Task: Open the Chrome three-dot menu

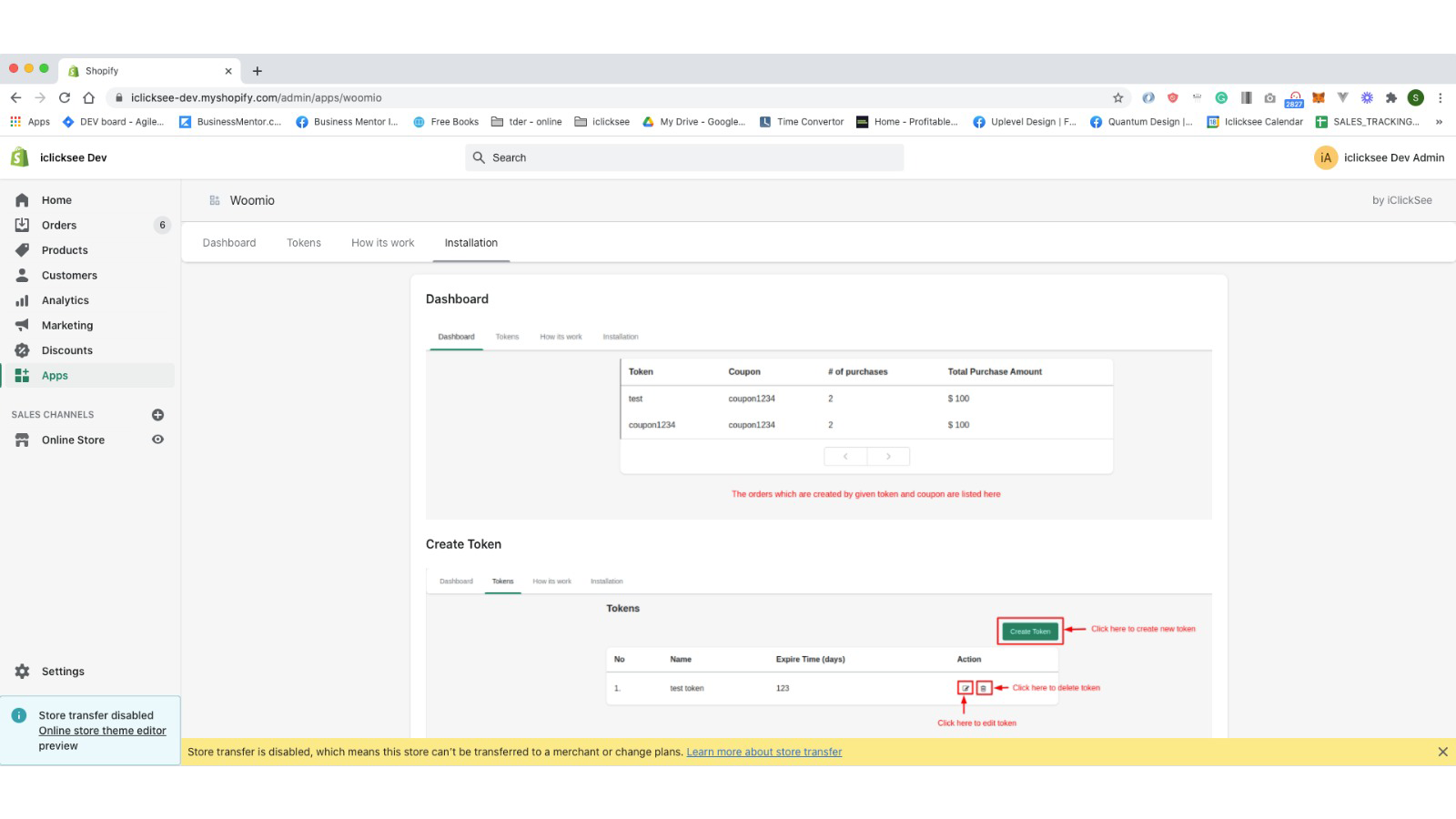Action: (x=1440, y=98)
